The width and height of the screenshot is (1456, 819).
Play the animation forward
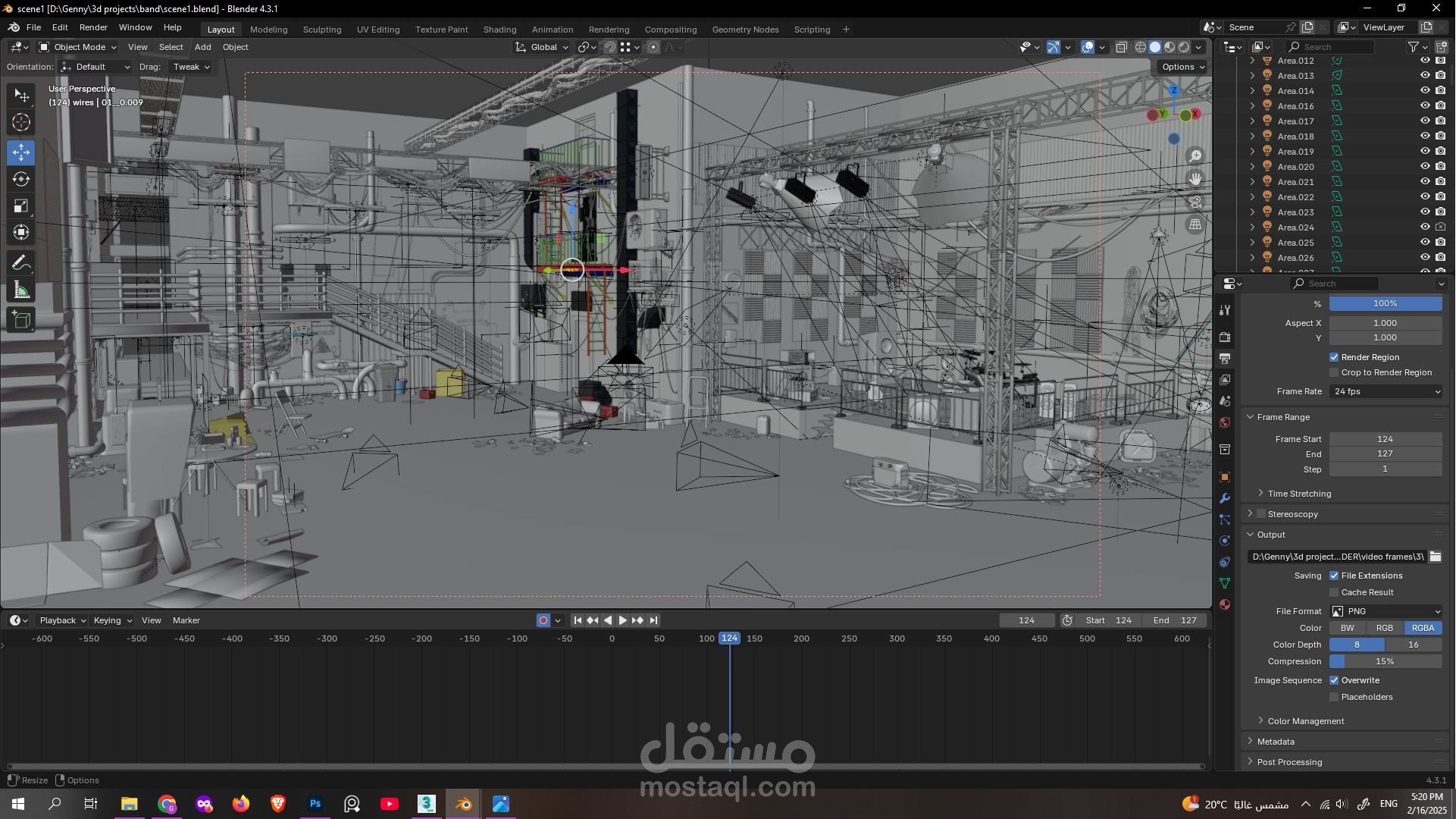pyautogui.click(x=623, y=620)
